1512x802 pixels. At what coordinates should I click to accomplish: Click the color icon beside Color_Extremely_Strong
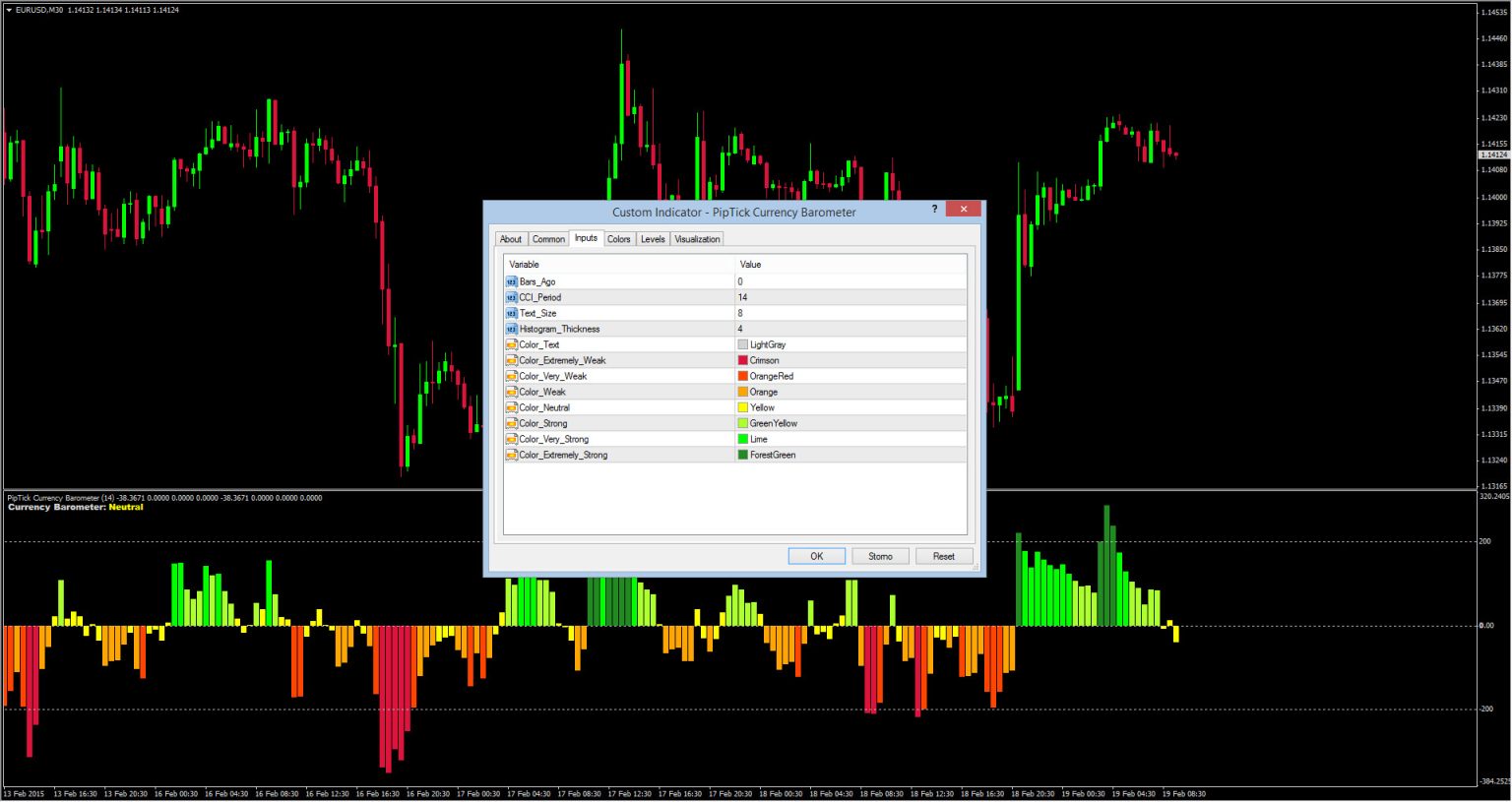point(511,455)
